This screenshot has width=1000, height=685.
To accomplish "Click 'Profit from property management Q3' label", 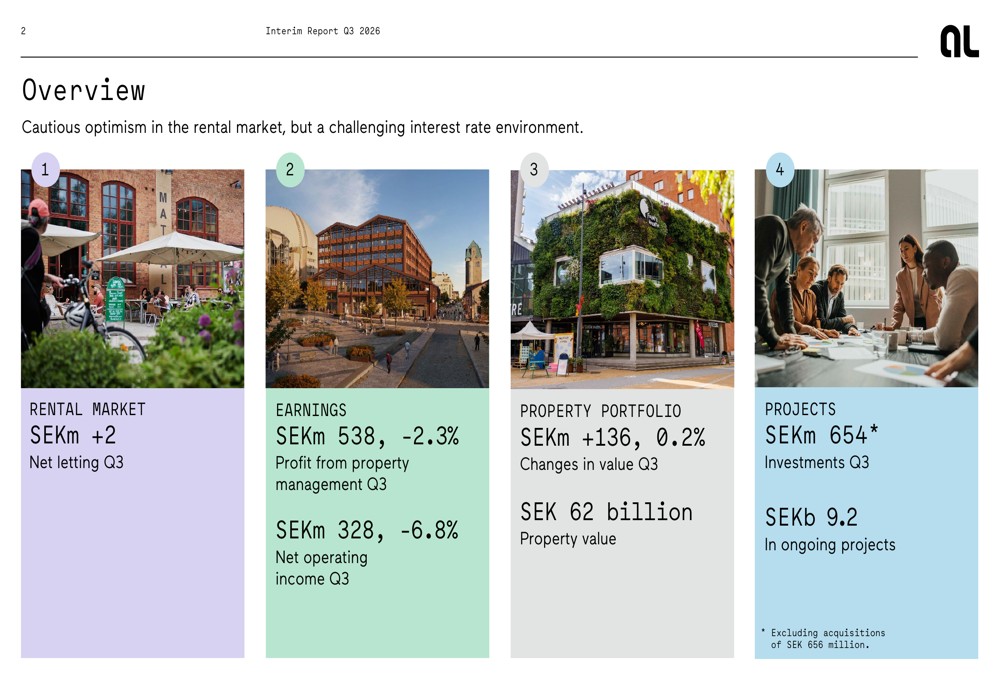I will pyautogui.click(x=342, y=474).
